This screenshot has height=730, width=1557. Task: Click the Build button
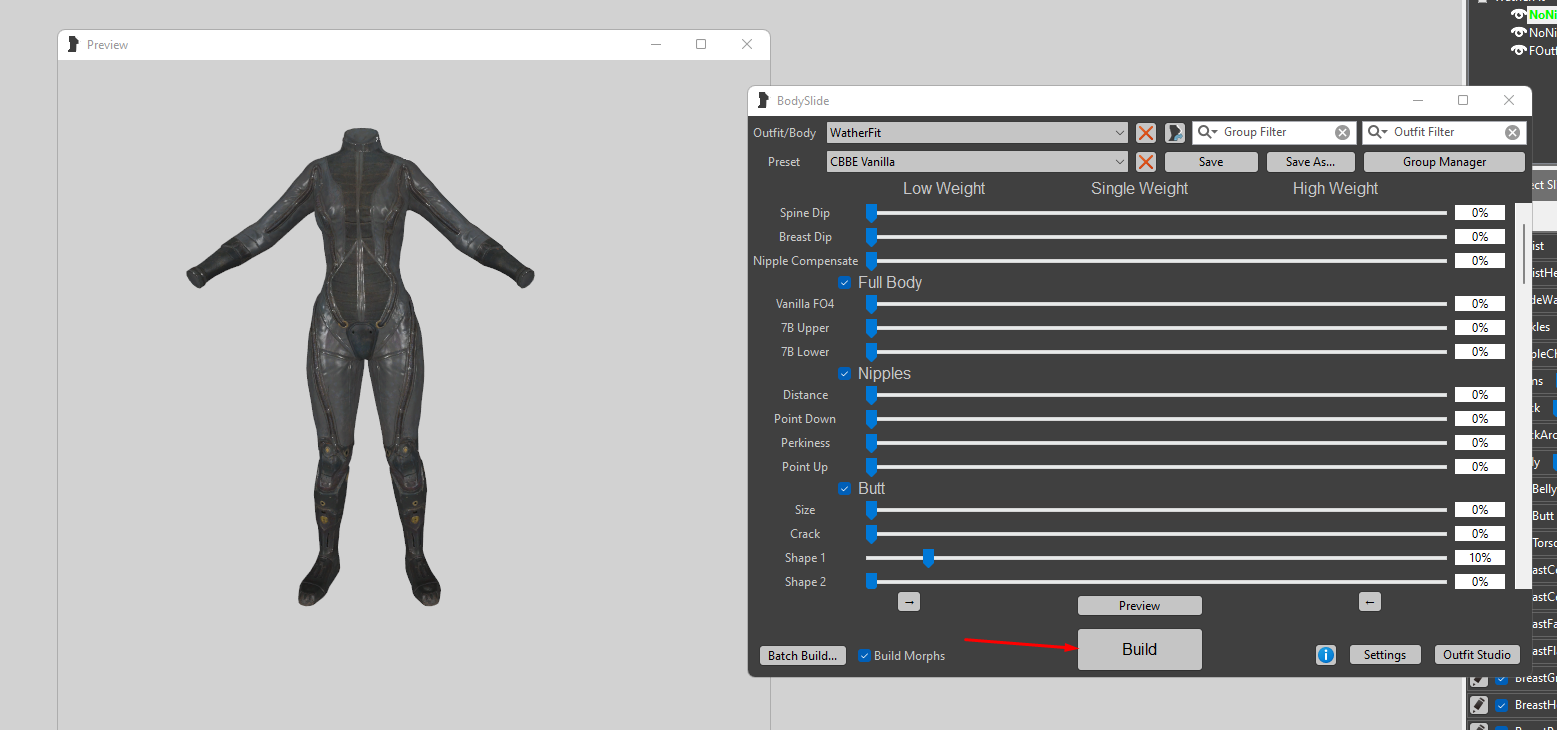[1139, 649]
